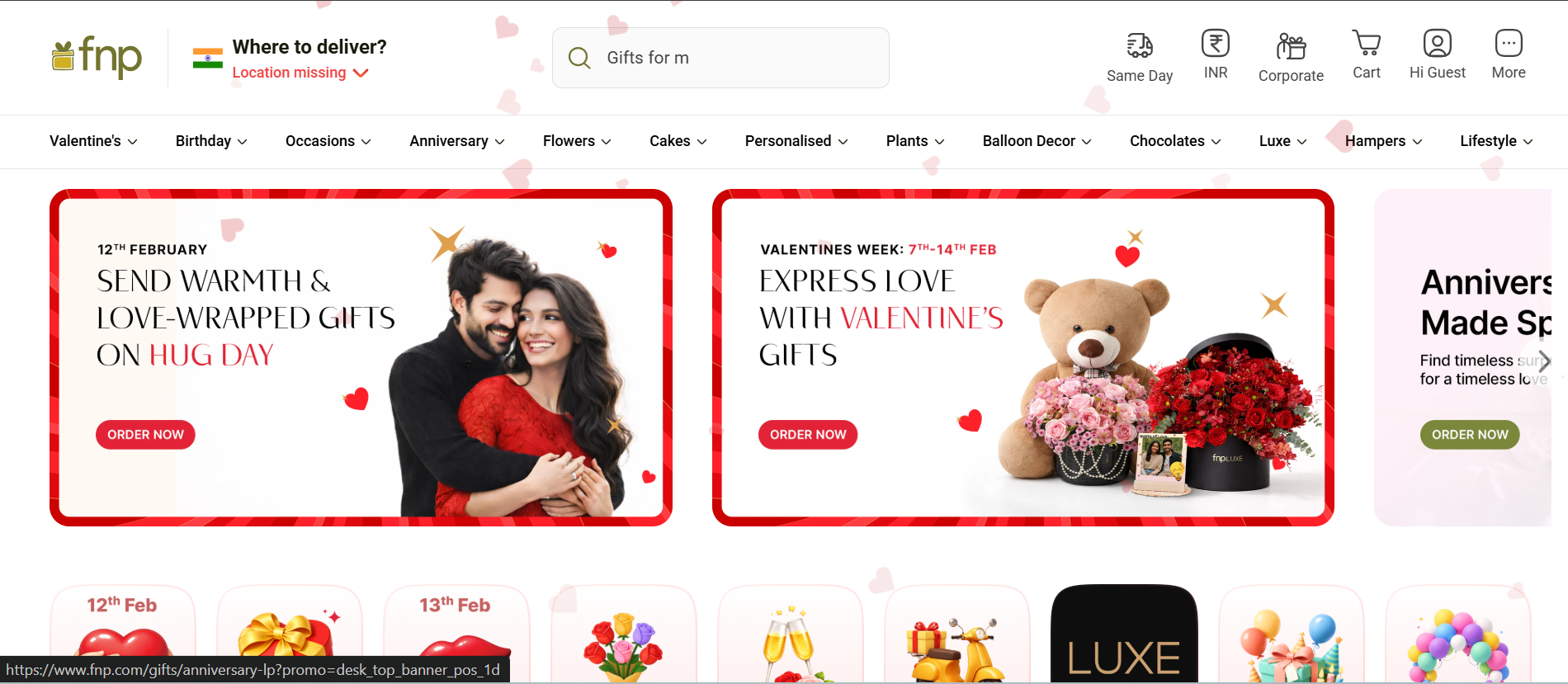Expand the Valentine's menu

pos(93,141)
